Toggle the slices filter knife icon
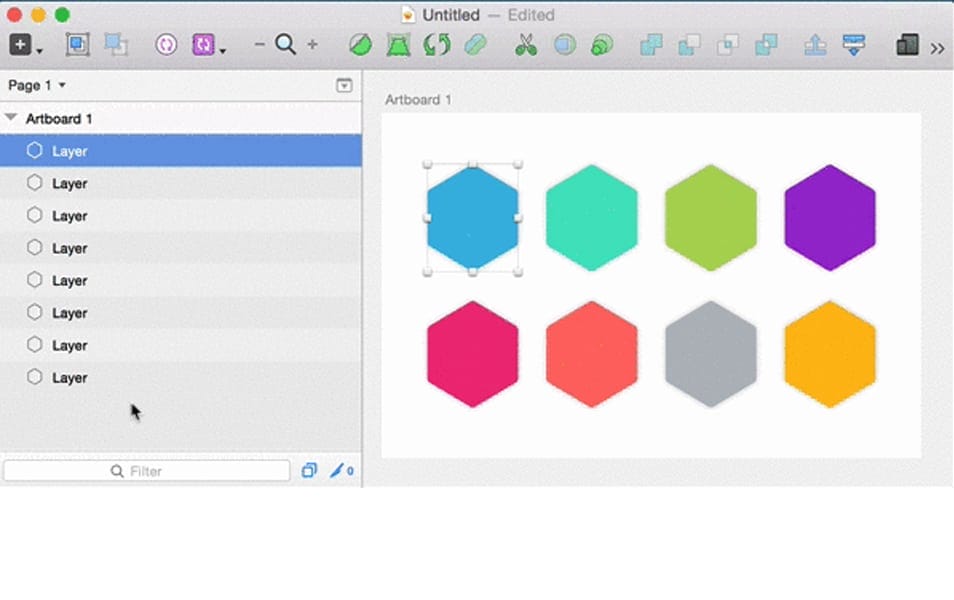This screenshot has height=600, width=954. pyautogui.click(x=341, y=471)
